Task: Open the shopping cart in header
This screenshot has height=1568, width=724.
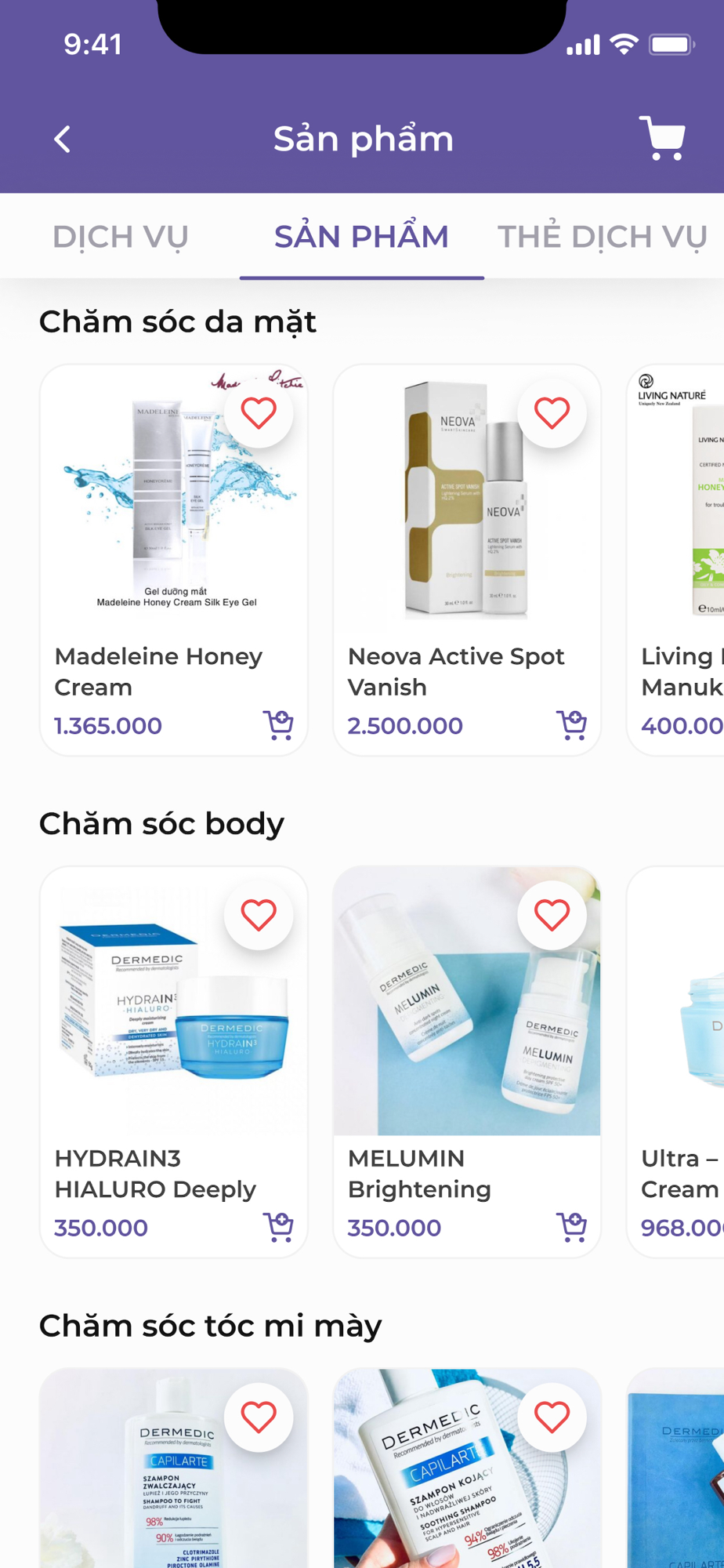Action: coord(662,139)
